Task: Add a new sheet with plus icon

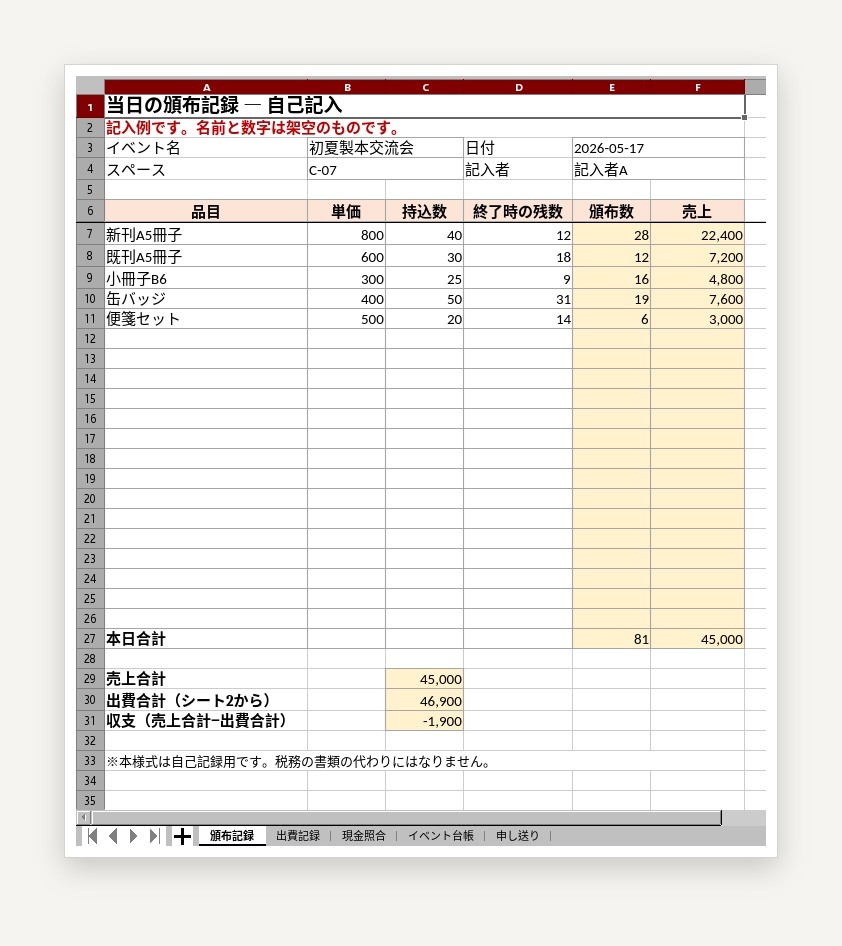Action: (182, 836)
